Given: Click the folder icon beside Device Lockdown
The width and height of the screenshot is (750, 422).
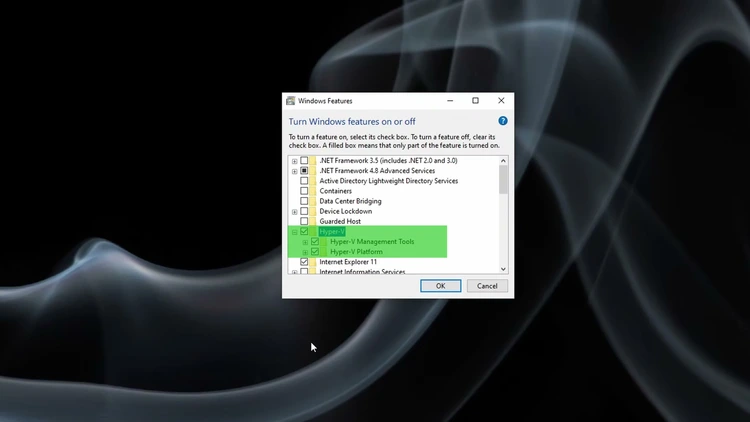Looking at the screenshot, I should 312,211.
